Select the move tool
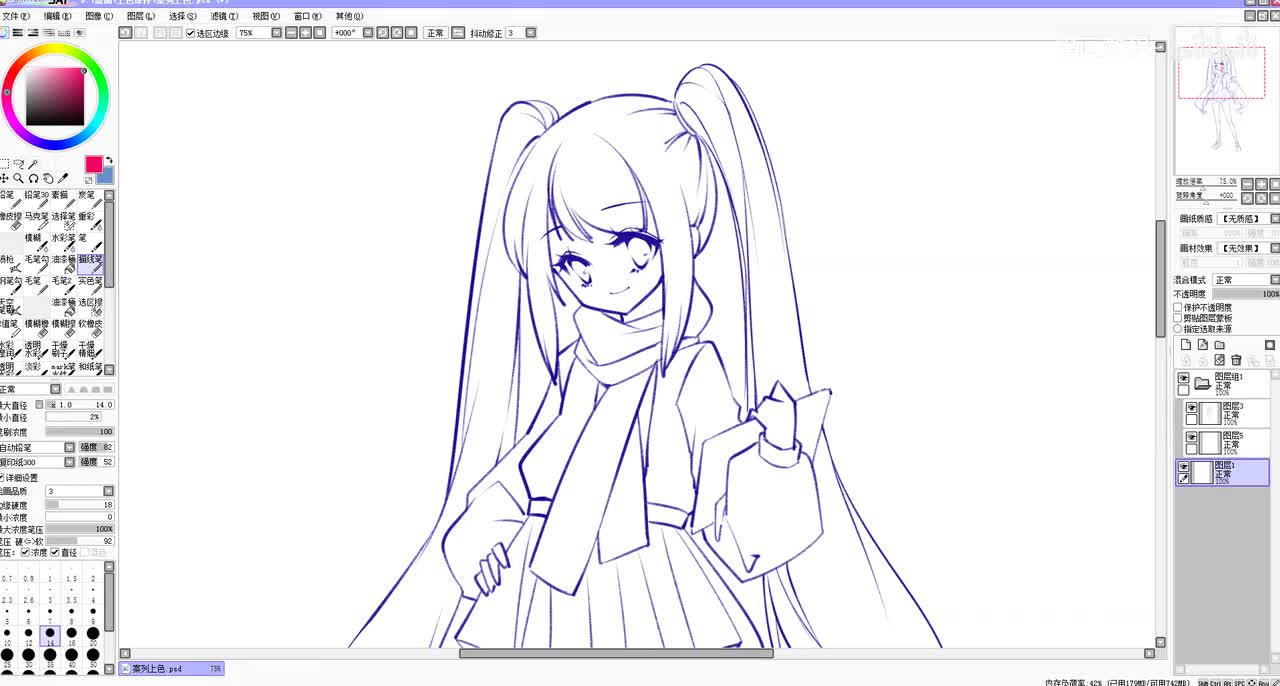 pos(5,178)
